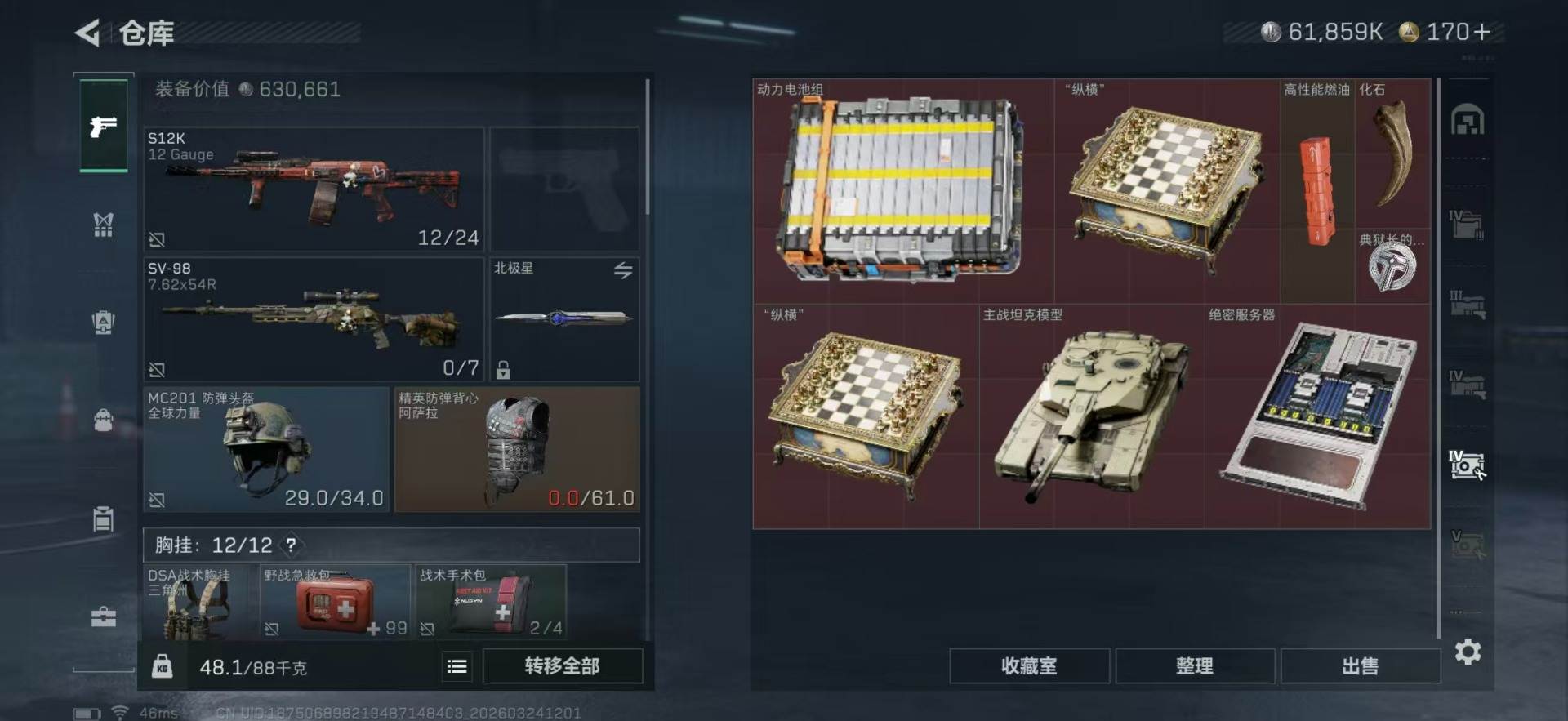Viewport: 1568px width, 721px height.
Task: Open the 胸挂 help question mark
Action: (x=291, y=545)
